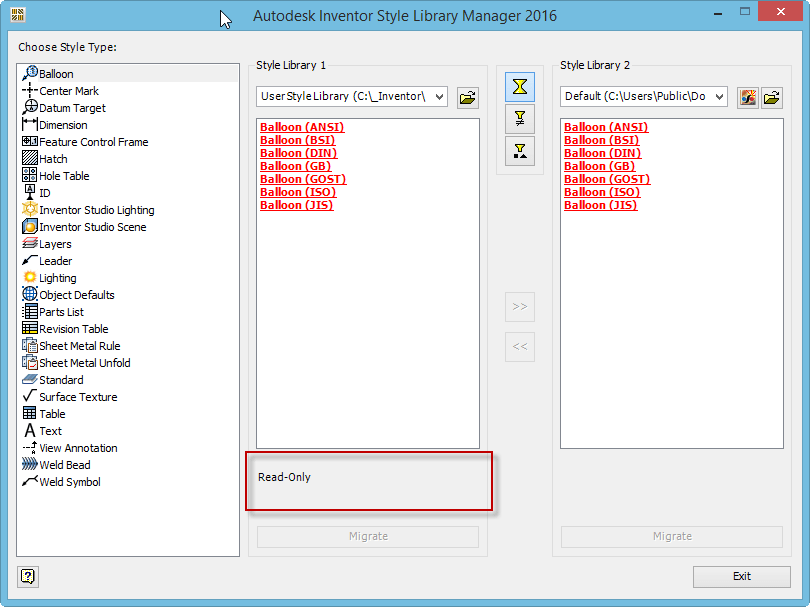Screen dimensions: 810x607
Task: Pick the Leader style type
Action: pyautogui.click(x=48, y=261)
